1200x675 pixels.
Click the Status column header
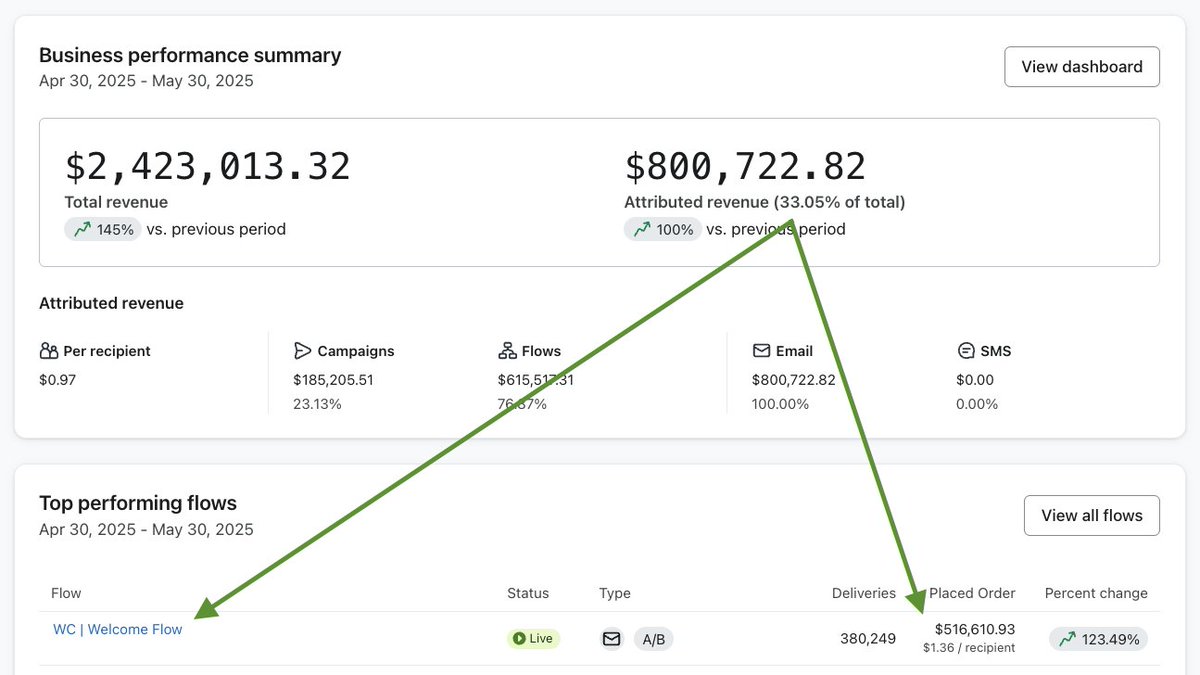pos(528,592)
